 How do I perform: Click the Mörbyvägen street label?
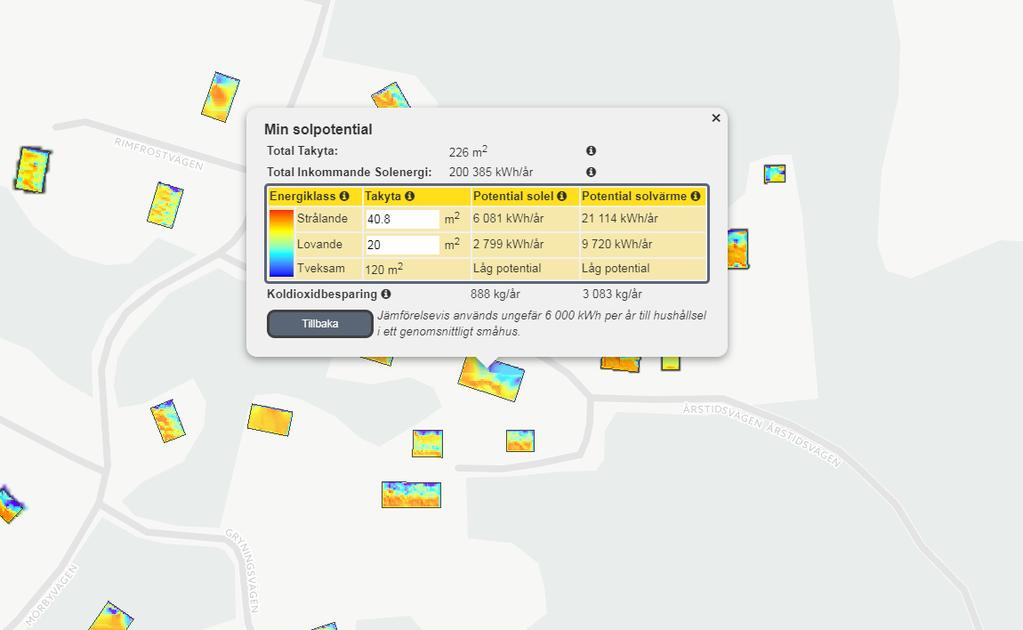coord(52,595)
